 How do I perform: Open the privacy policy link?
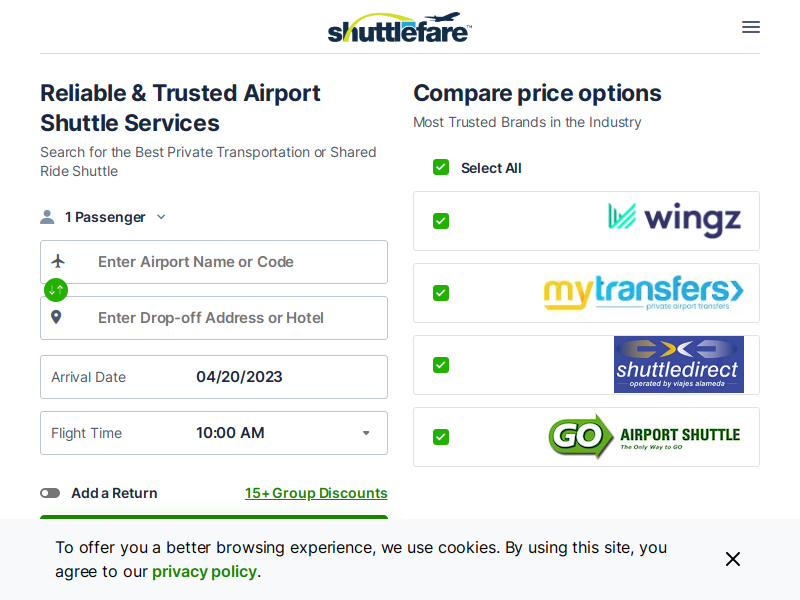pyautogui.click(x=204, y=571)
